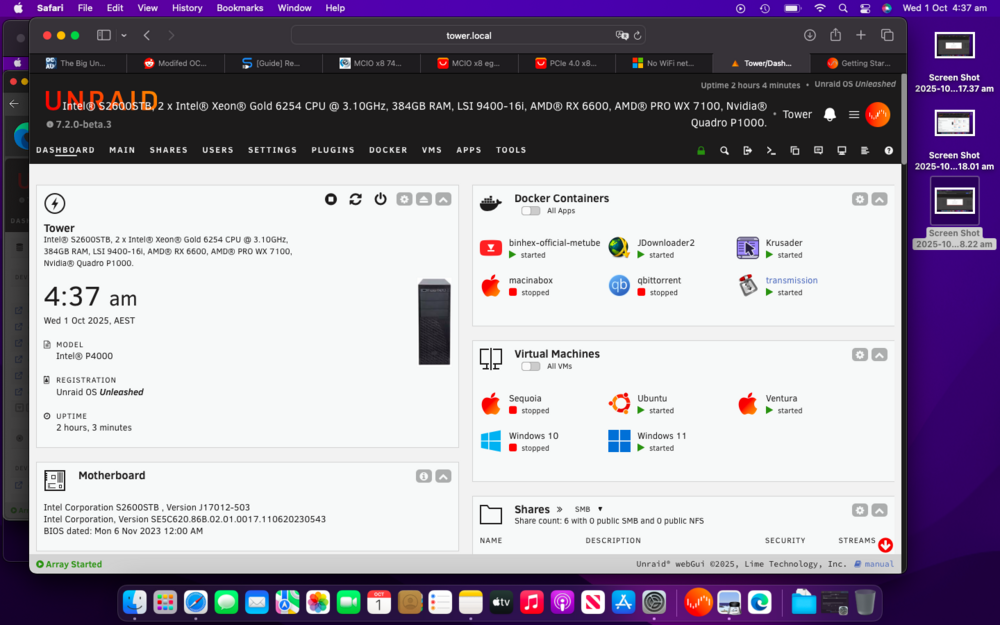Open Shares panel gear settings

[x=860, y=510]
